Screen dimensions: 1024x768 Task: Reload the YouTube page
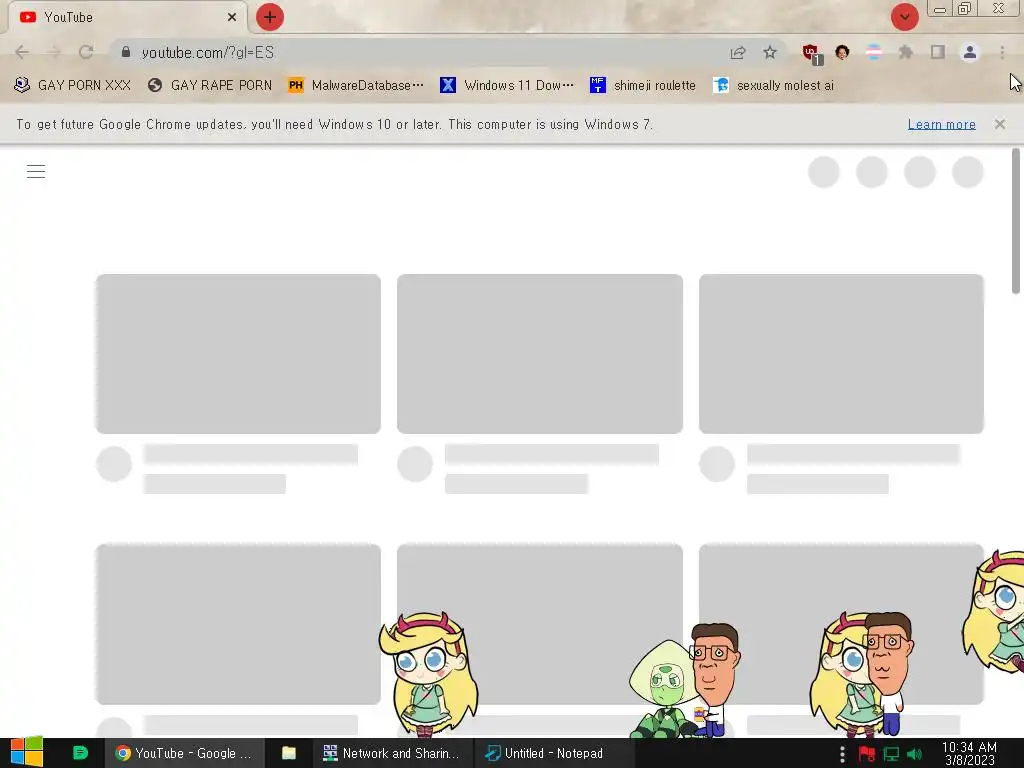86,52
